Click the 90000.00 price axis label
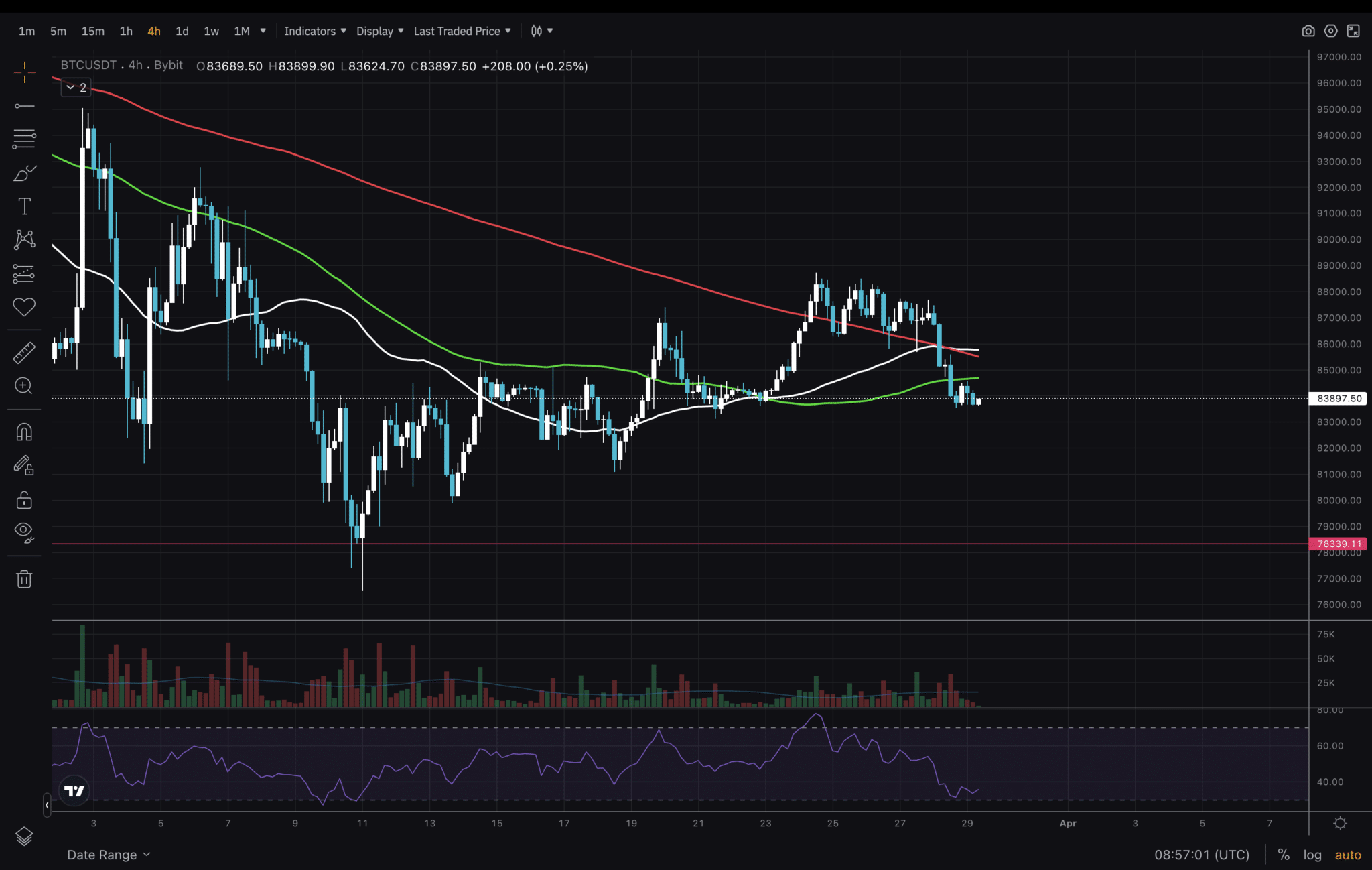1372x870 pixels. click(1339, 239)
